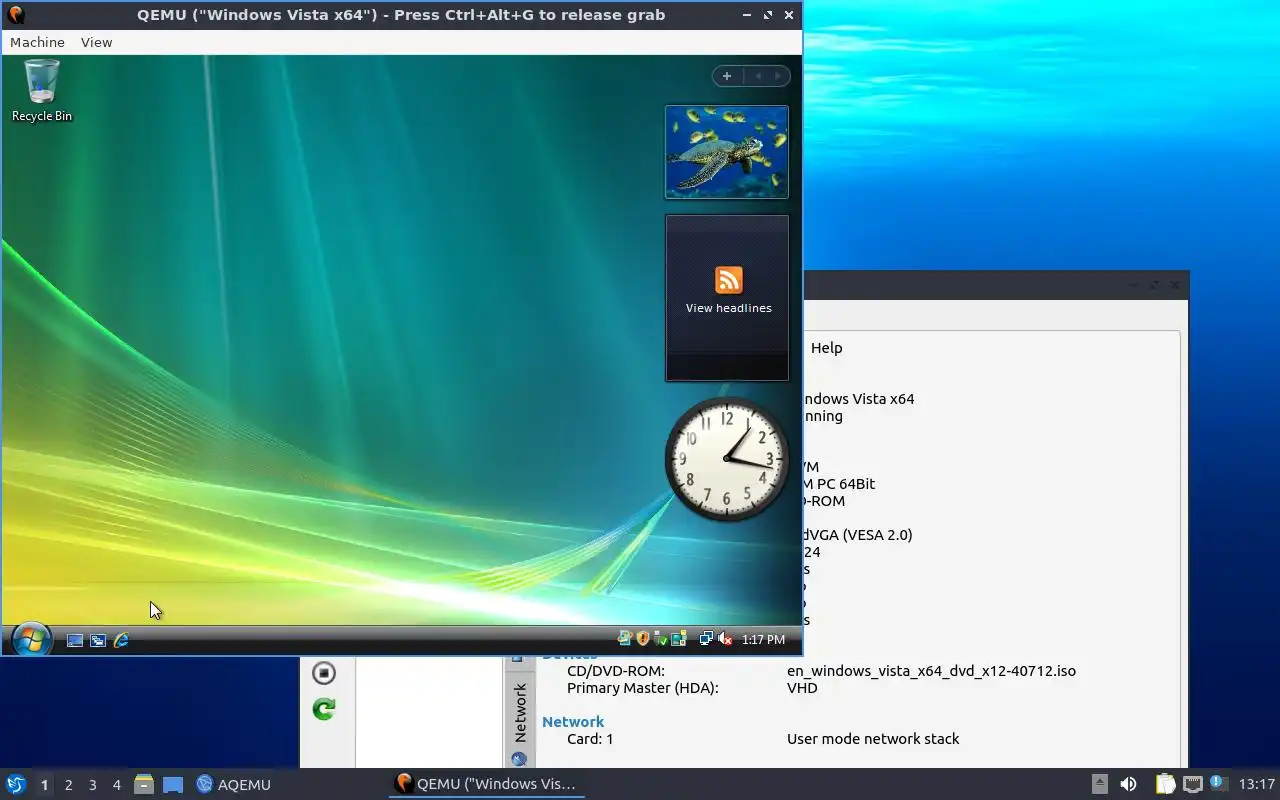1280x800 pixels.
Task: Click the analog clock gadget
Action: coord(727,459)
